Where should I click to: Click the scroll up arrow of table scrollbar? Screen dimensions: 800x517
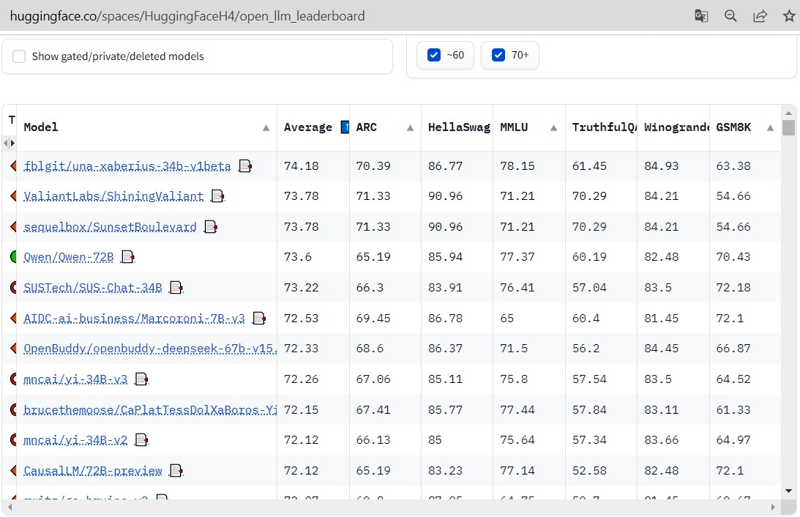[788, 113]
